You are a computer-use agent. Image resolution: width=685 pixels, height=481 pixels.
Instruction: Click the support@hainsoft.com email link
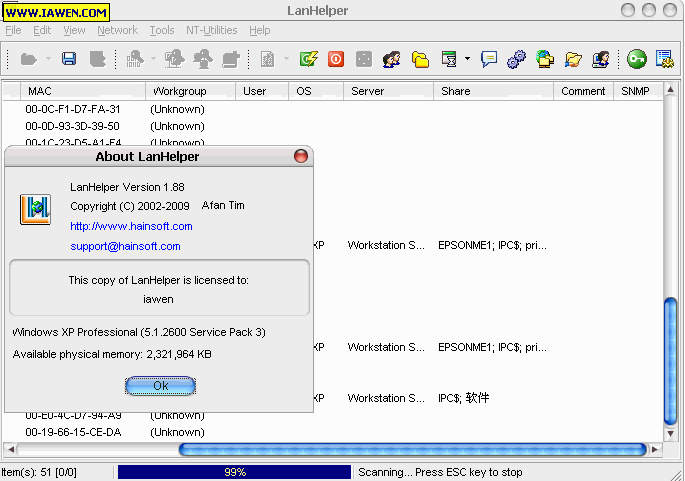[125, 246]
